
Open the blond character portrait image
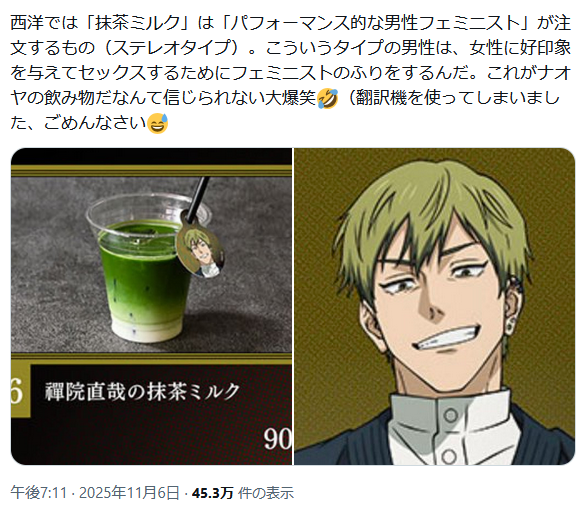click(x=434, y=306)
